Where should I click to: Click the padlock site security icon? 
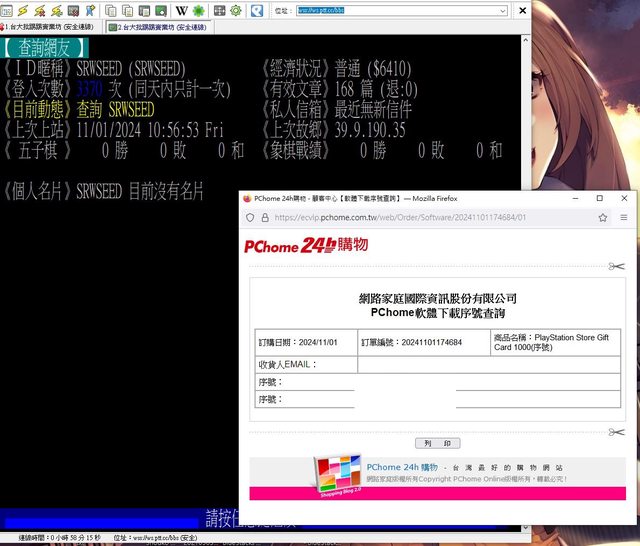pyautogui.click(x=264, y=217)
